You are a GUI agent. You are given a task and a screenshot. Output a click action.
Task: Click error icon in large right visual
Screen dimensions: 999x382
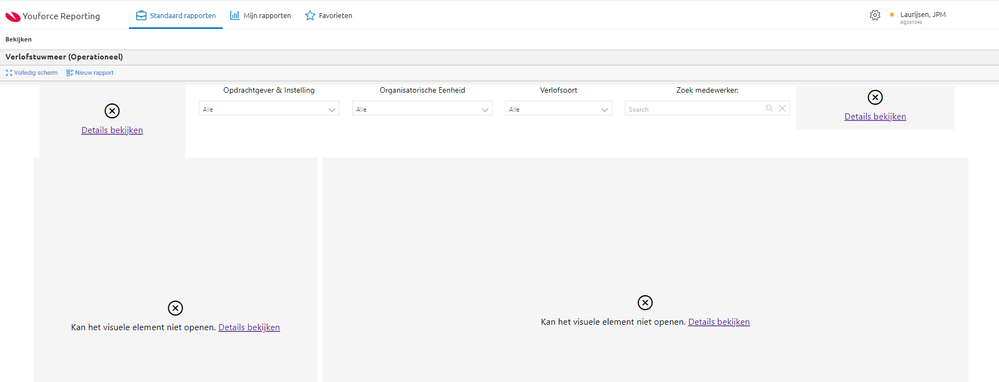click(x=645, y=302)
